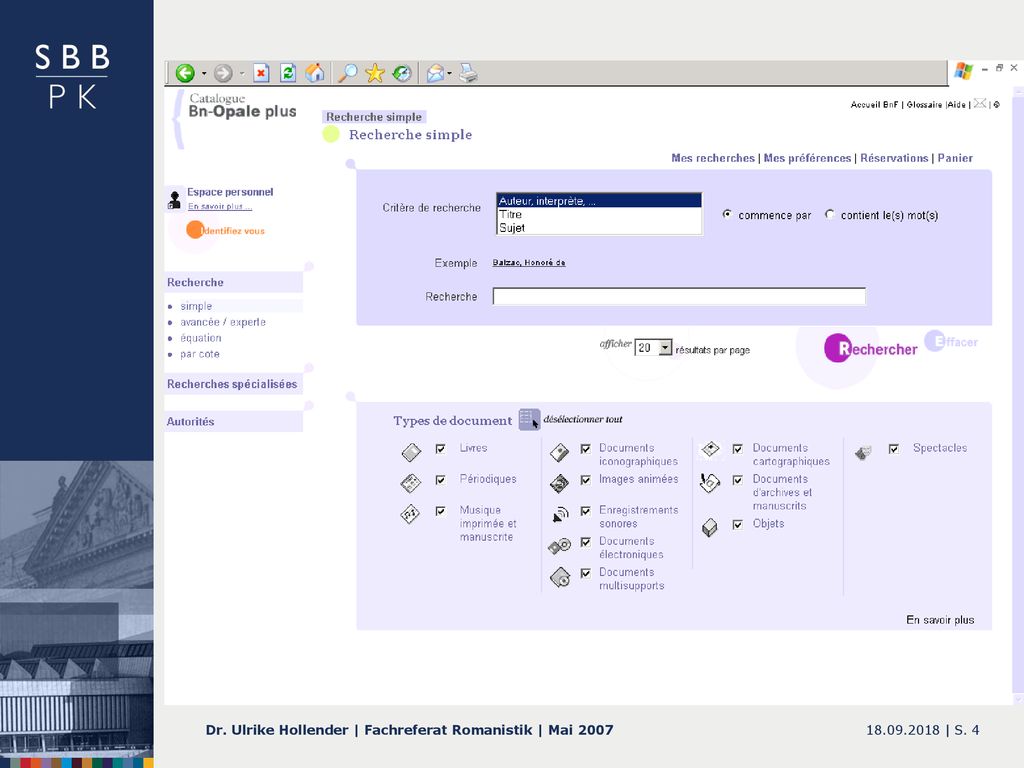This screenshot has height=768, width=1024.
Task: Toggle the Documents d'archives et manuscrits checkbox
Action: pos(738,480)
